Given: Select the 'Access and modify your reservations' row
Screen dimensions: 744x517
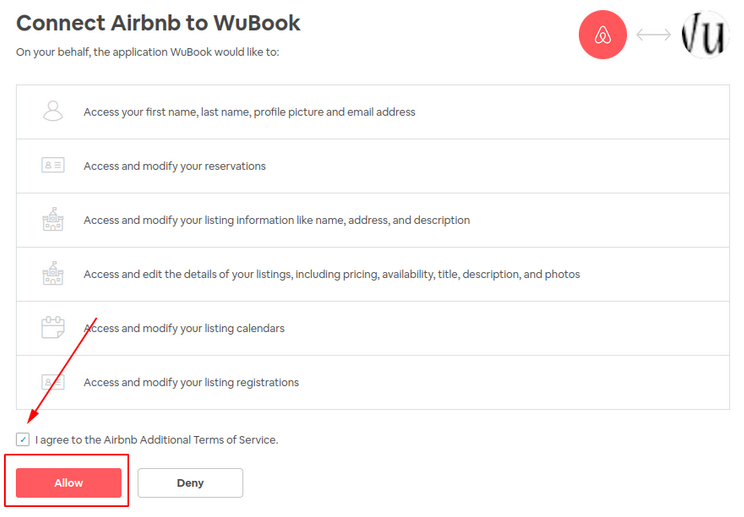Looking at the screenshot, I should point(373,166).
